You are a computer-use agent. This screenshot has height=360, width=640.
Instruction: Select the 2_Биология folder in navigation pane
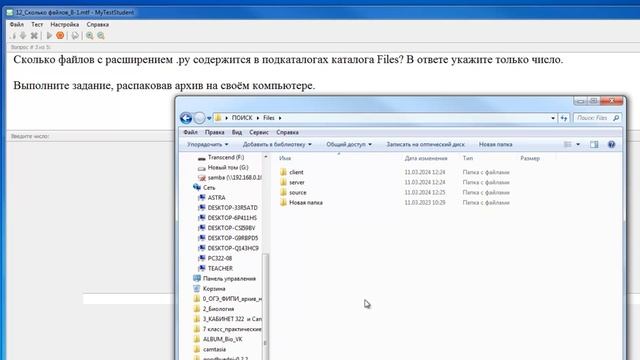pyautogui.click(x=218, y=309)
